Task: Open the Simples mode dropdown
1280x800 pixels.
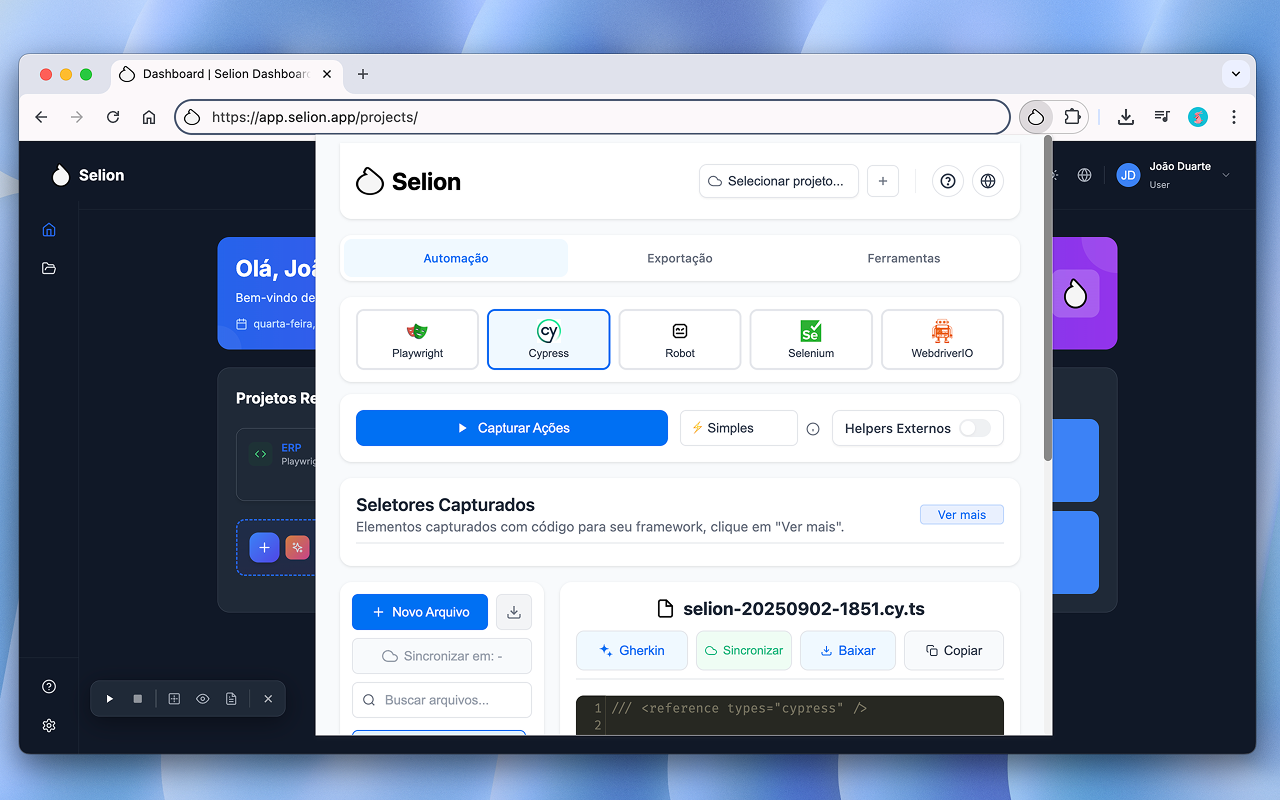Action: tap(738, 428)
